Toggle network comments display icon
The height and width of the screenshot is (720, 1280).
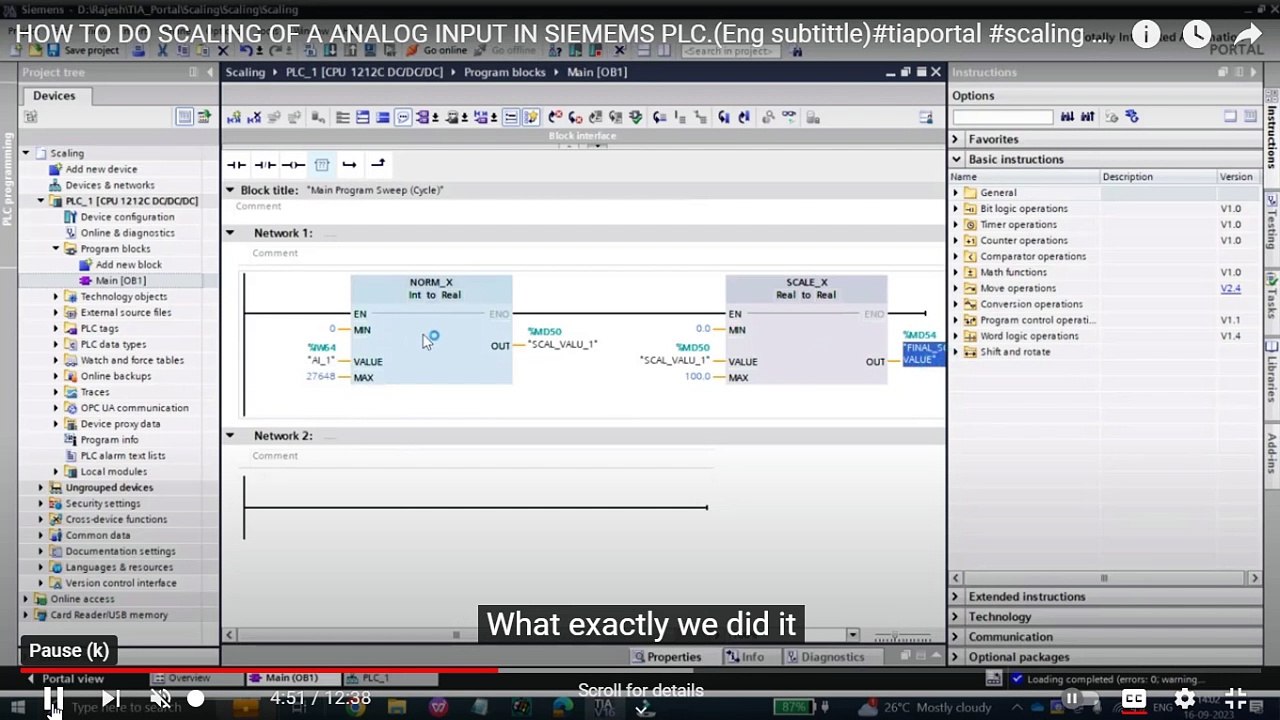click(510, 117)
